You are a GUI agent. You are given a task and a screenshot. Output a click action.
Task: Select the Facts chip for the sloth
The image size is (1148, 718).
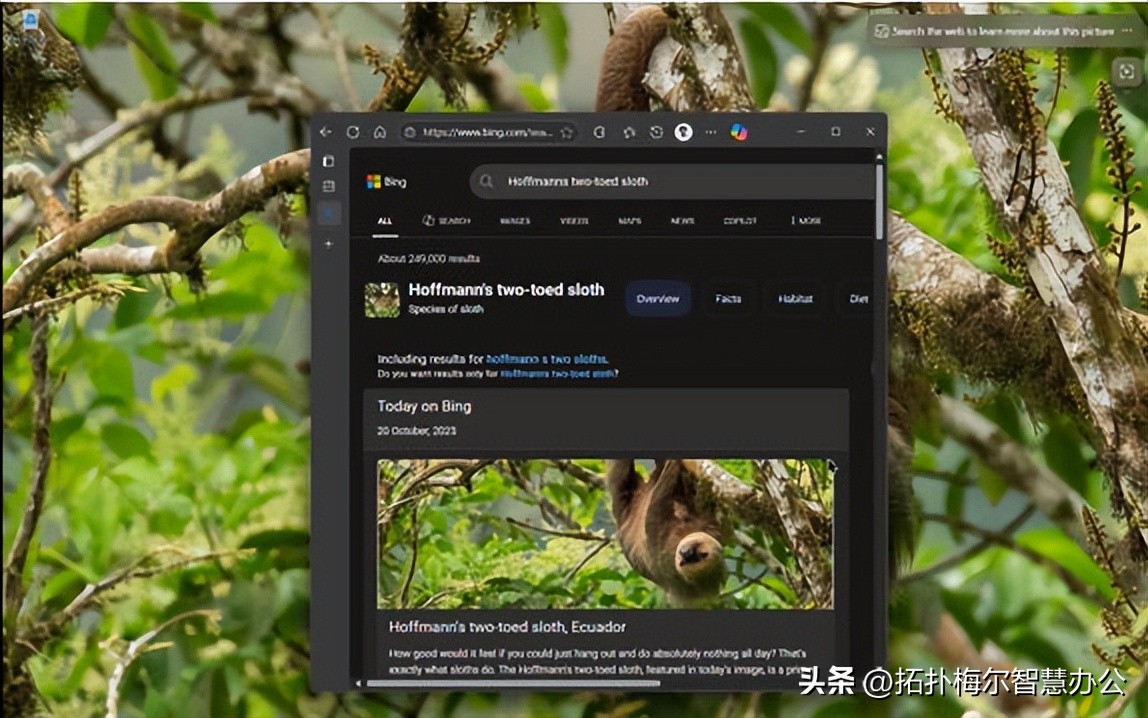pos(728,299)
